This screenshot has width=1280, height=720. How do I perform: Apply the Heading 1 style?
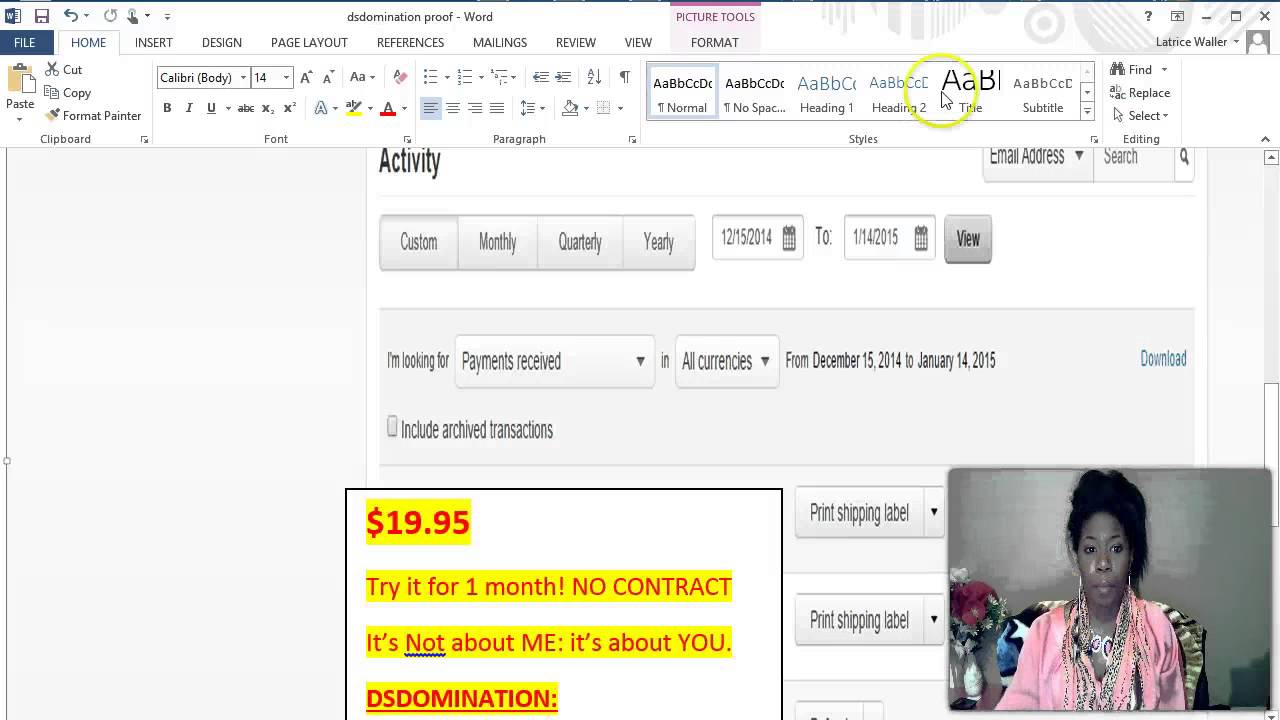[x=826, y=91]
